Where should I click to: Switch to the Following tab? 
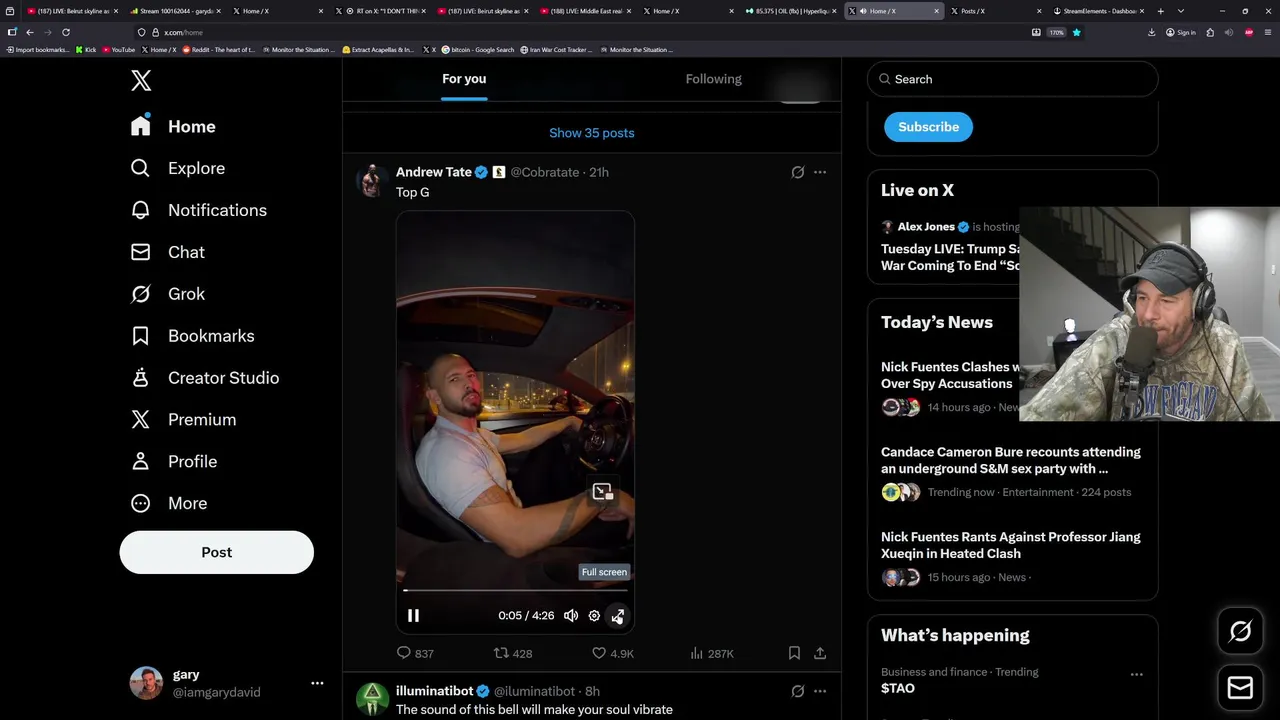pos(713,79)
